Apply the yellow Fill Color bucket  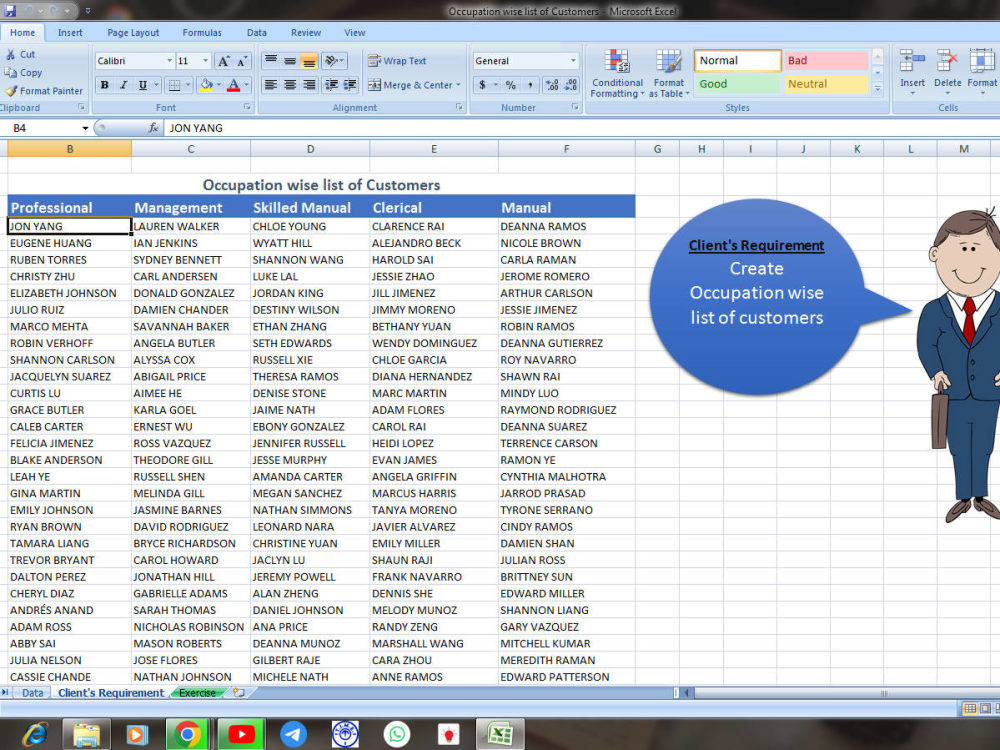point(206,85)
